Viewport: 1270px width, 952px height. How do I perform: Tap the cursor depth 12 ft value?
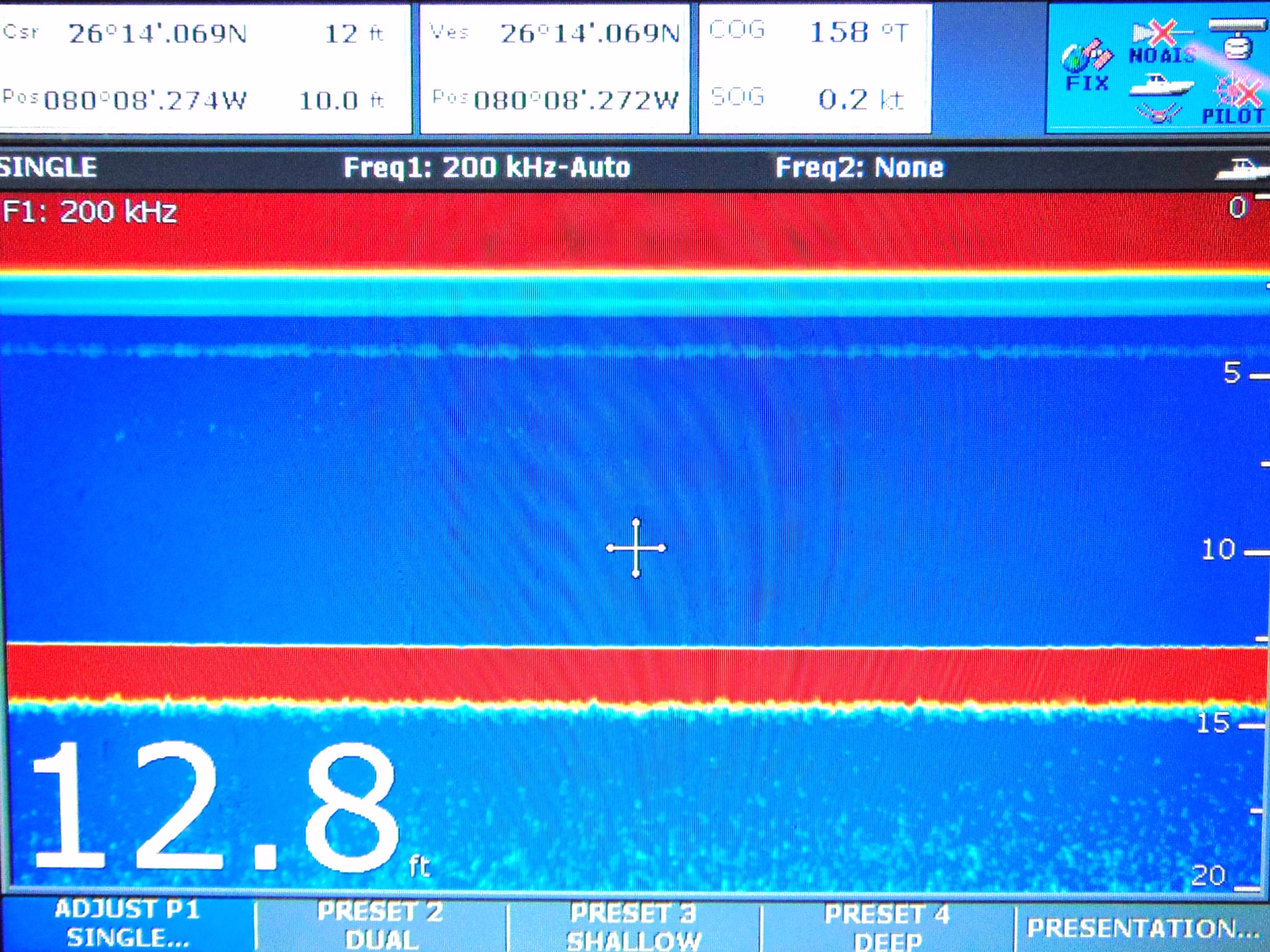pyautogui.click(x=354, y=33)
